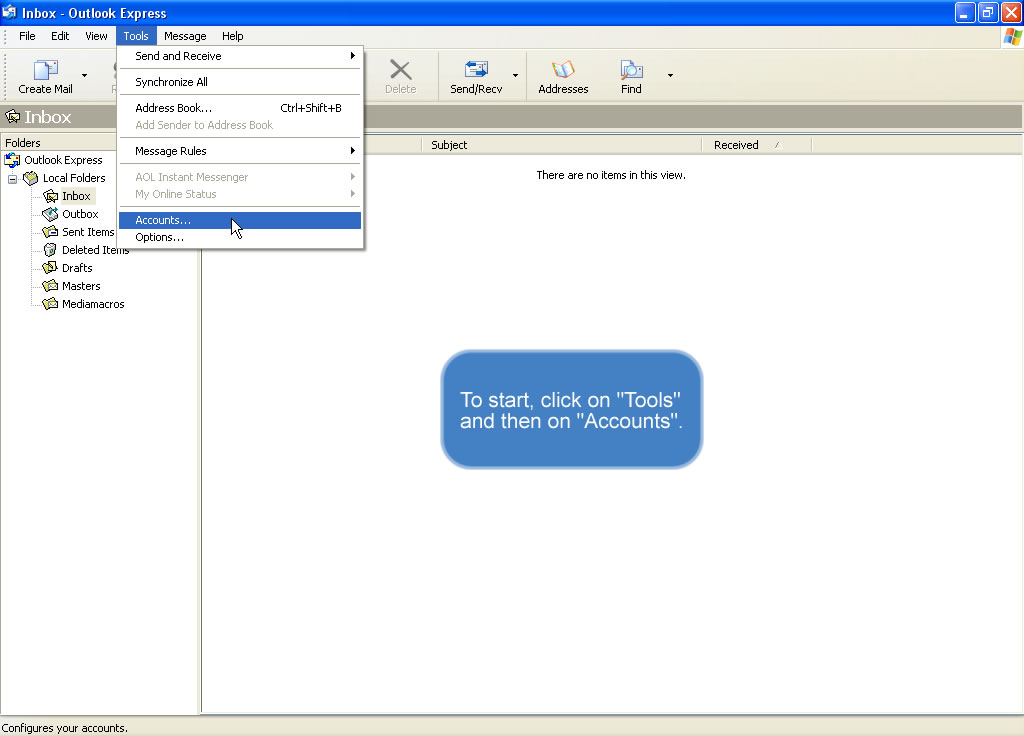Sort by the Received column header
The image size is (1024, 736).
[736, 145]
